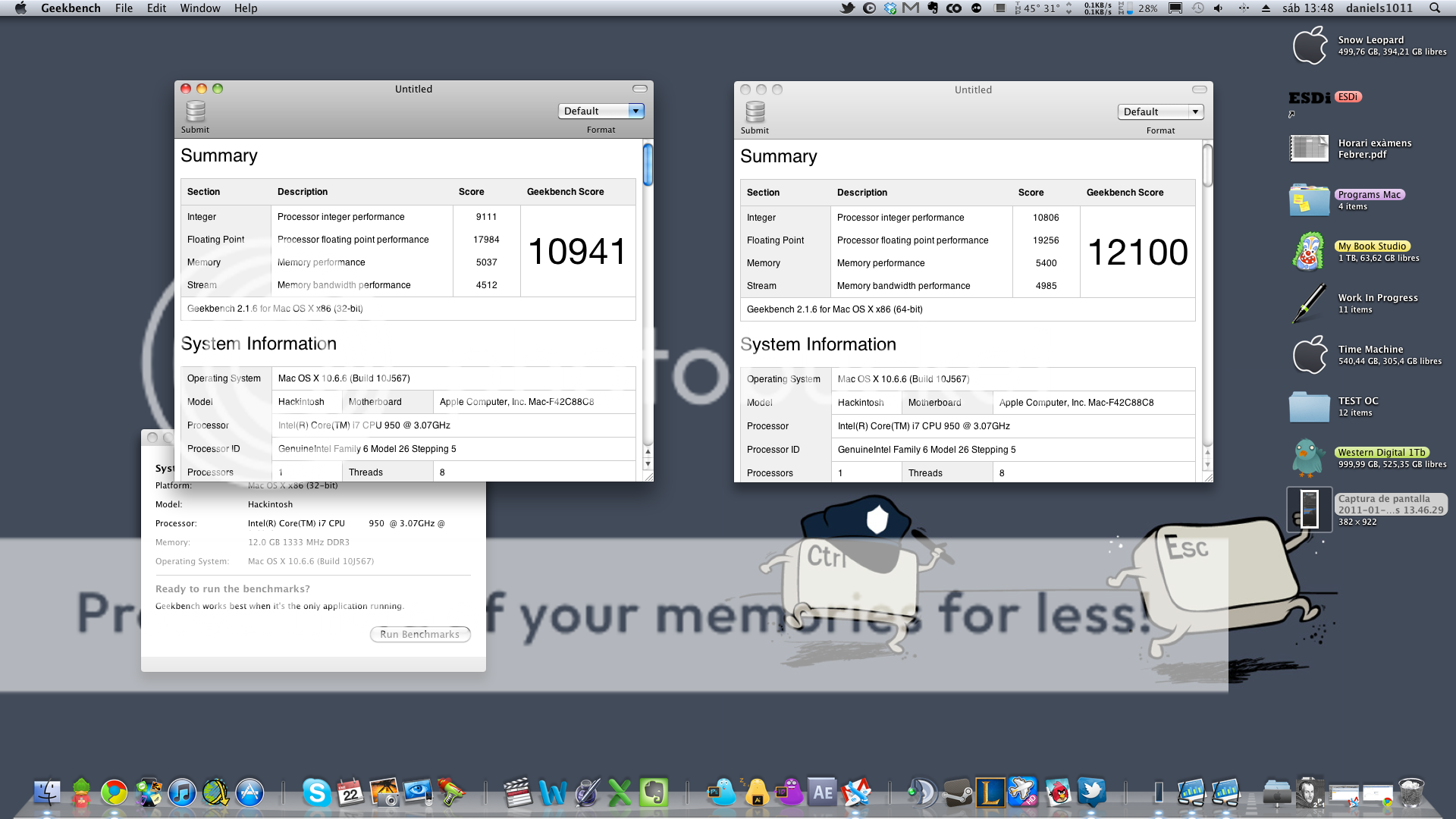
Task: Click scroll down arrow in left window scrollbar
Action: (x=648, y=463)
